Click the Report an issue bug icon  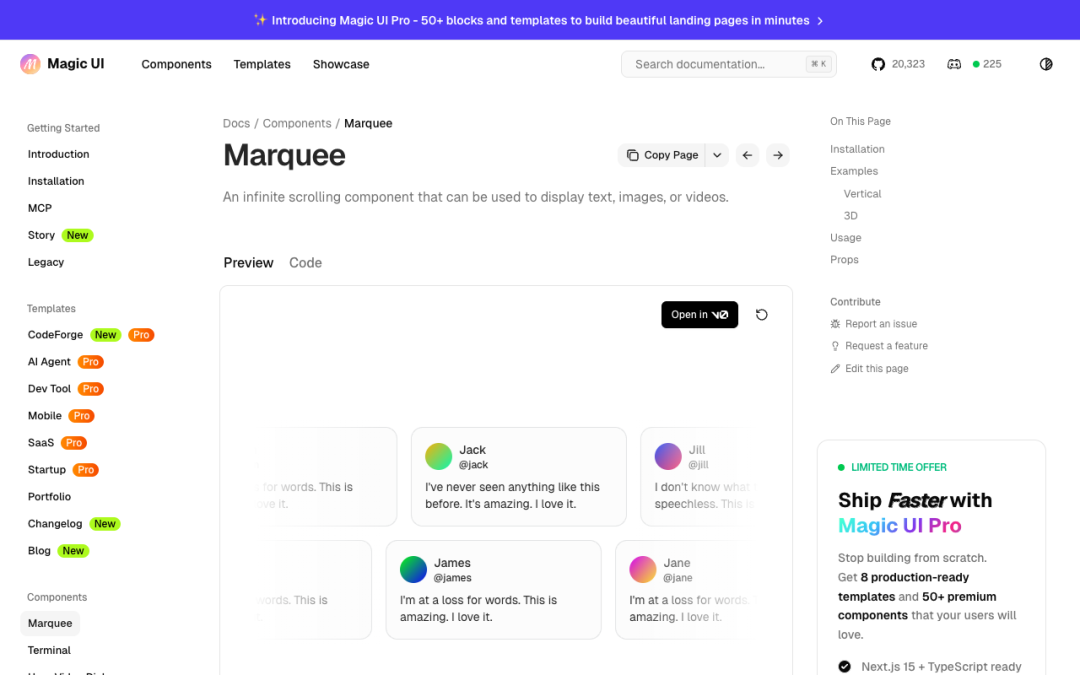(836, 323)
